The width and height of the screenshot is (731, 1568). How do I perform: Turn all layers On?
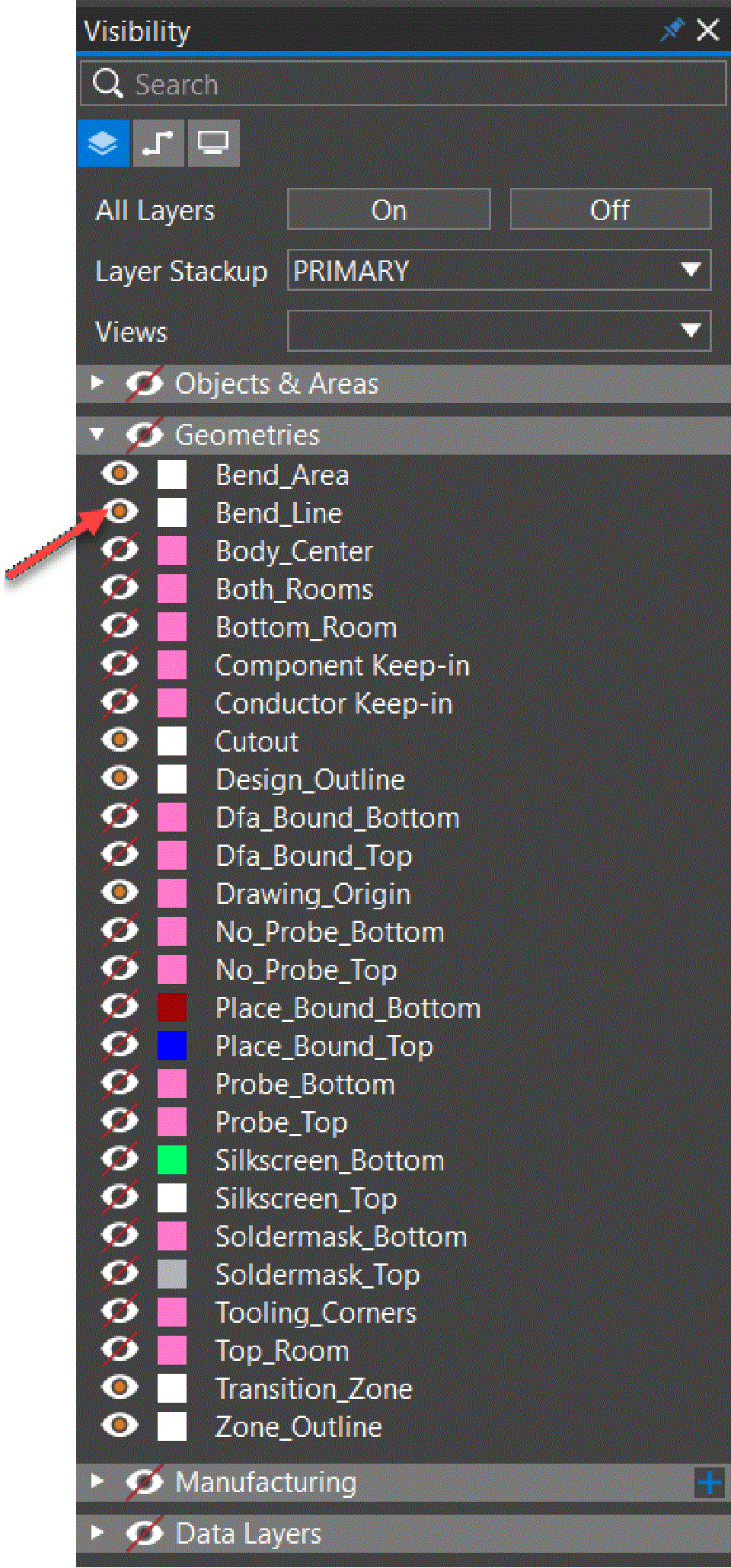388,209
